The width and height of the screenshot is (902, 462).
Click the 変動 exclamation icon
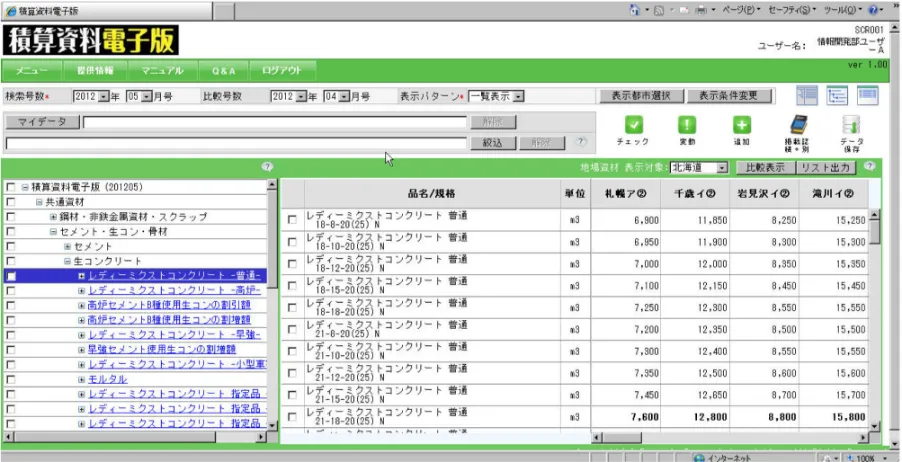[687, 125]
